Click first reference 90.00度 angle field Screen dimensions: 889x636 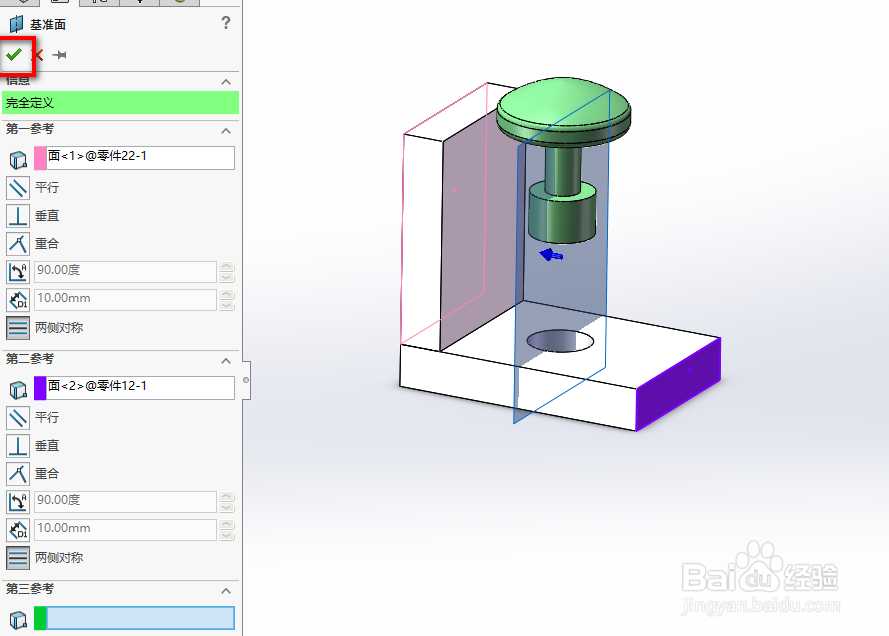[x=125, y=272]
